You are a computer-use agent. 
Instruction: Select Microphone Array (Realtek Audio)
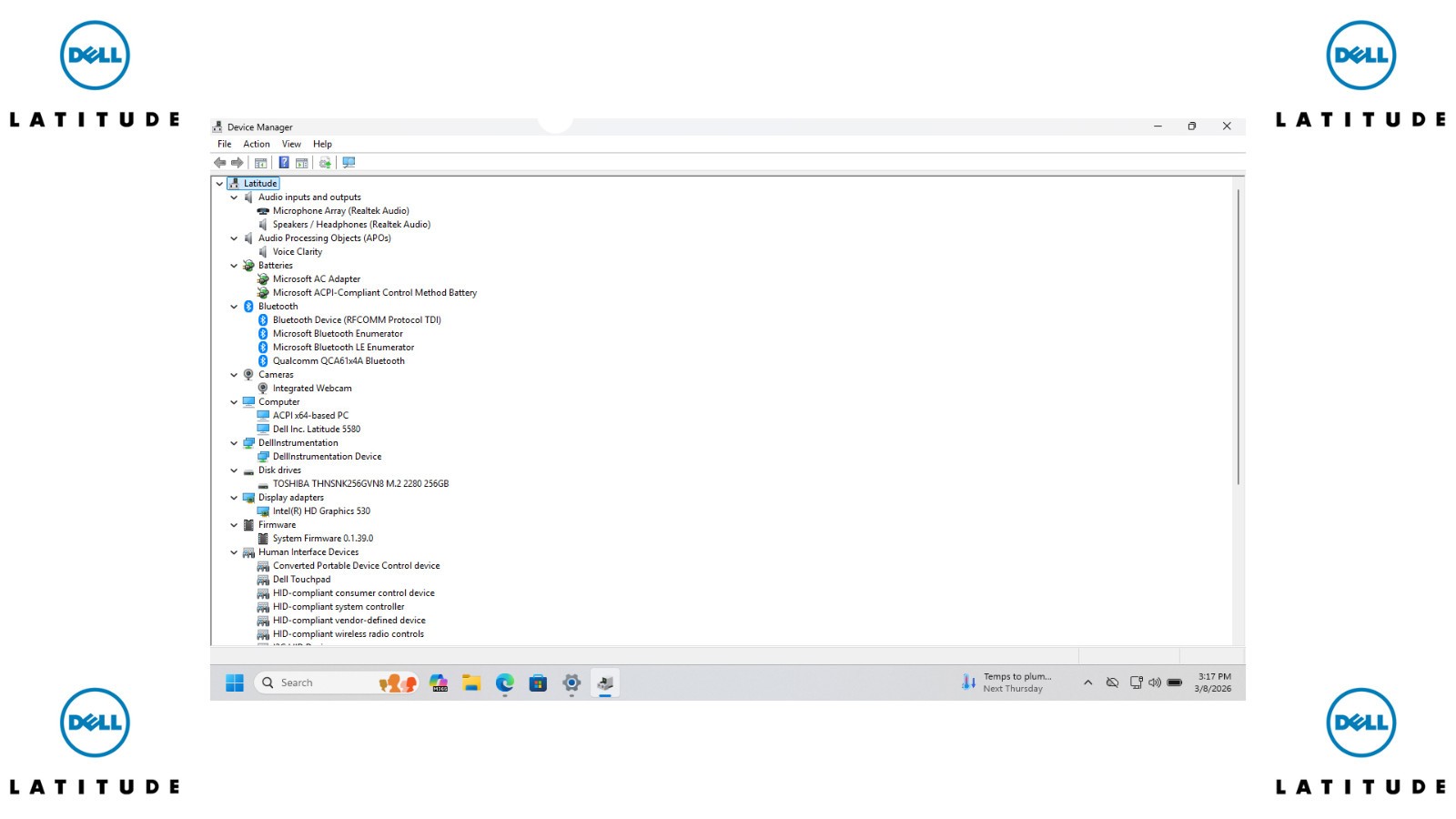point(340,211)
